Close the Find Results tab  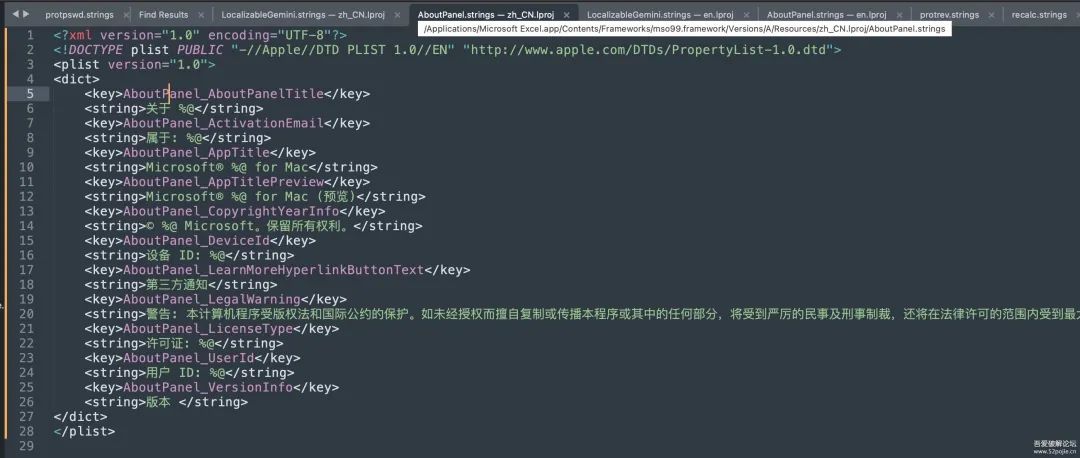coord(200,14)
